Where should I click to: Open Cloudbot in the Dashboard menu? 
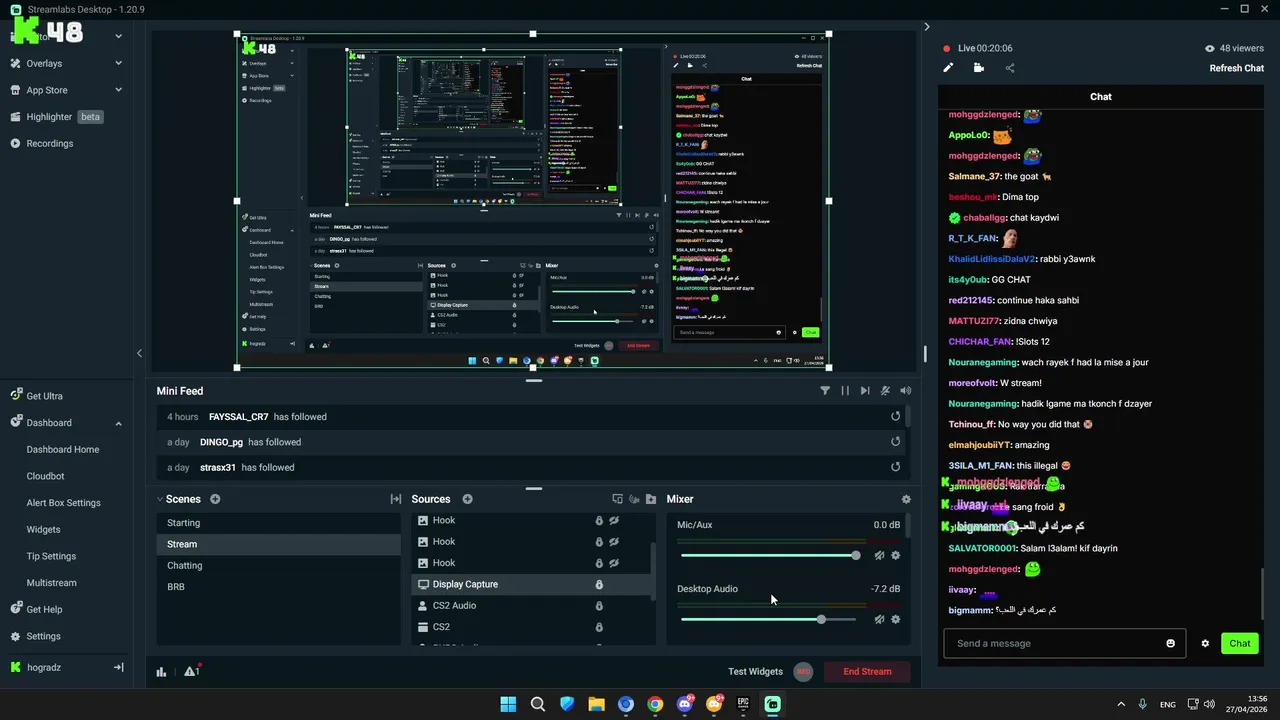(x=45, y=476)
